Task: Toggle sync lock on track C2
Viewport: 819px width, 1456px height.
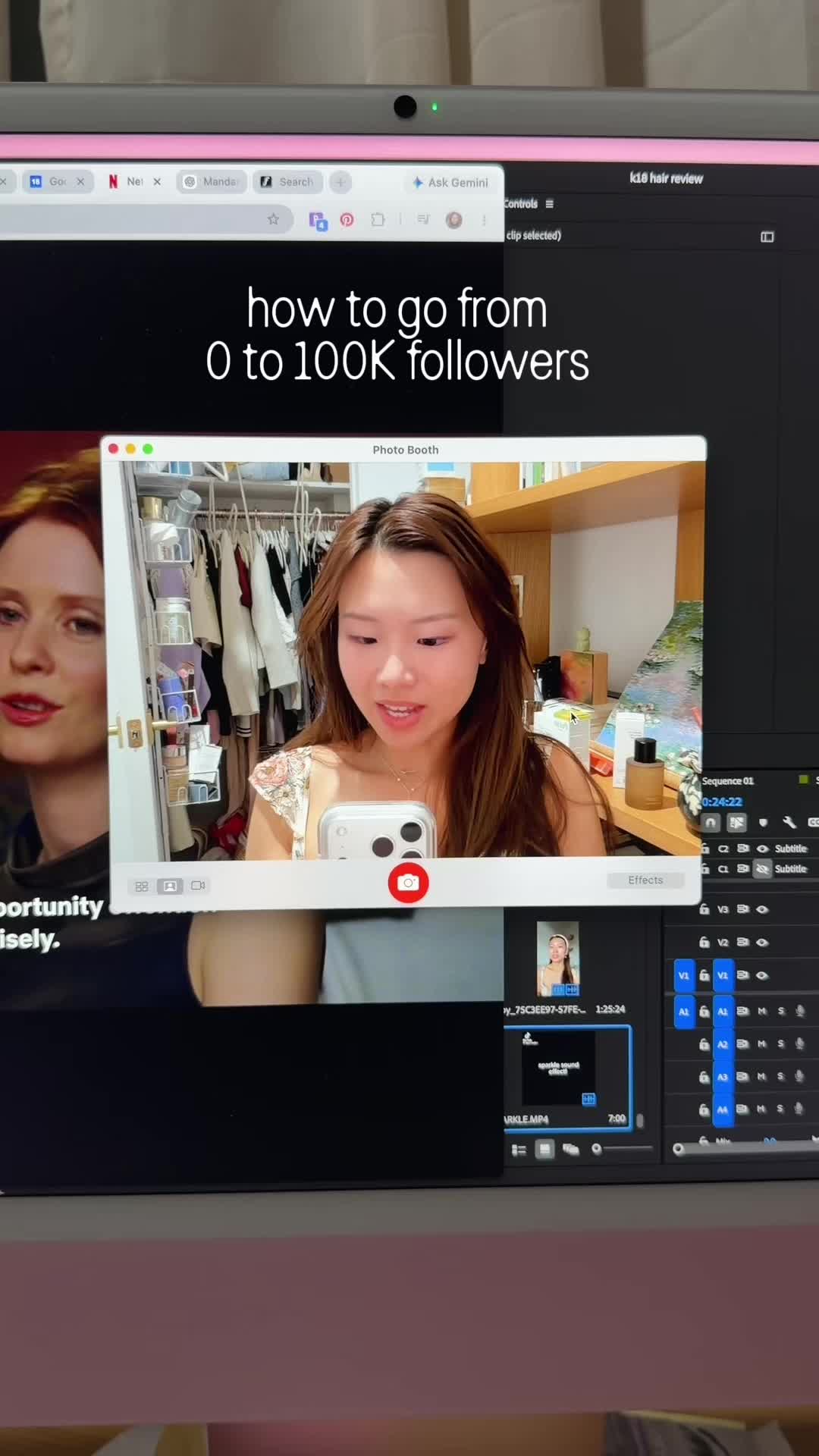Action: click(743, 849)
